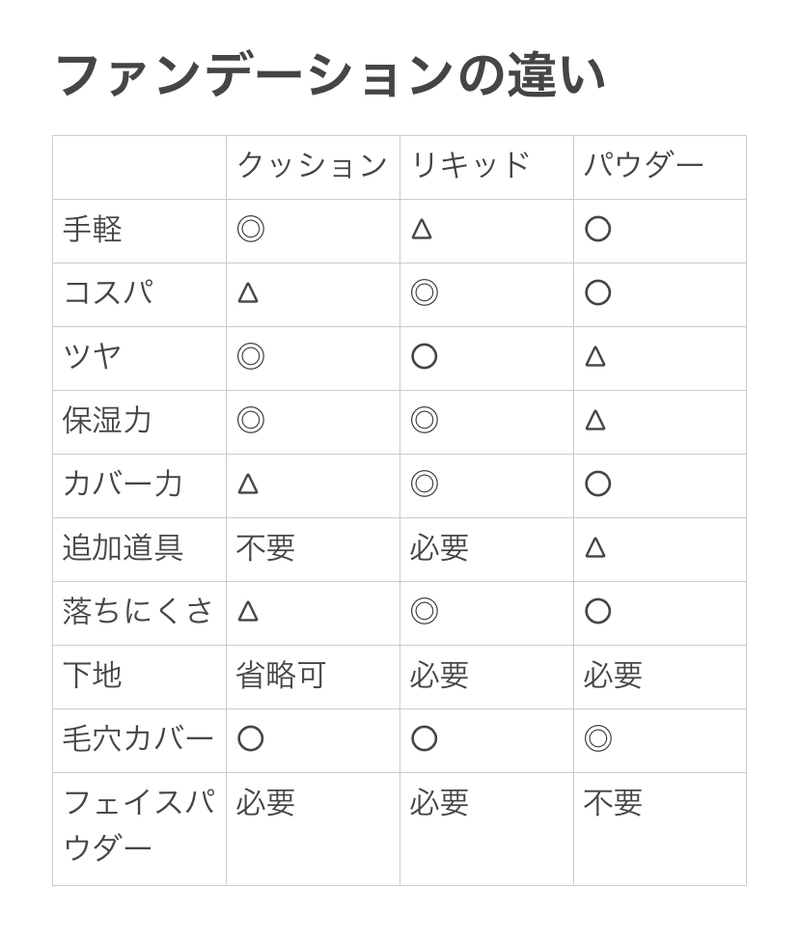This screenshot has height=943, width=799.
Task: Click the double circle in リキッド コスパ cell
Action: 424,293
